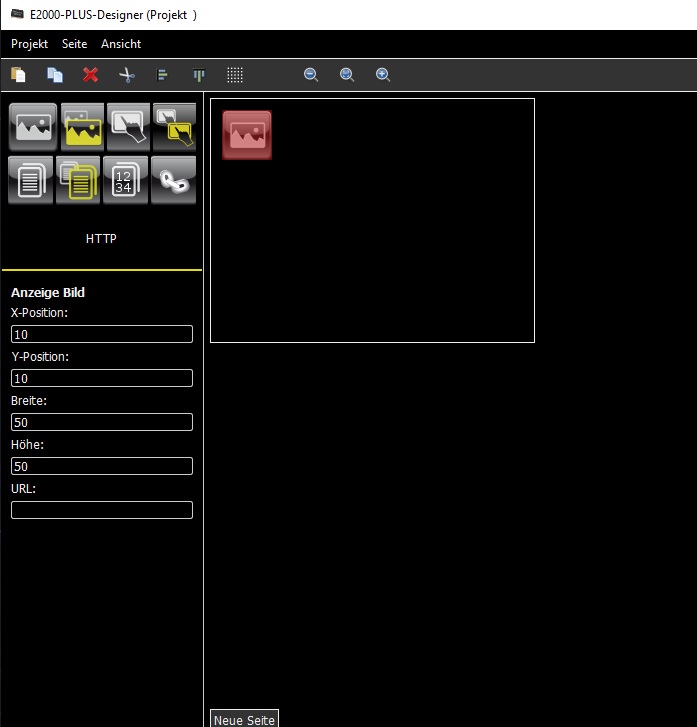The height and width of the screenshot is (727, 697).
Task: Delete selection with the red X icon
Action: 90,75
